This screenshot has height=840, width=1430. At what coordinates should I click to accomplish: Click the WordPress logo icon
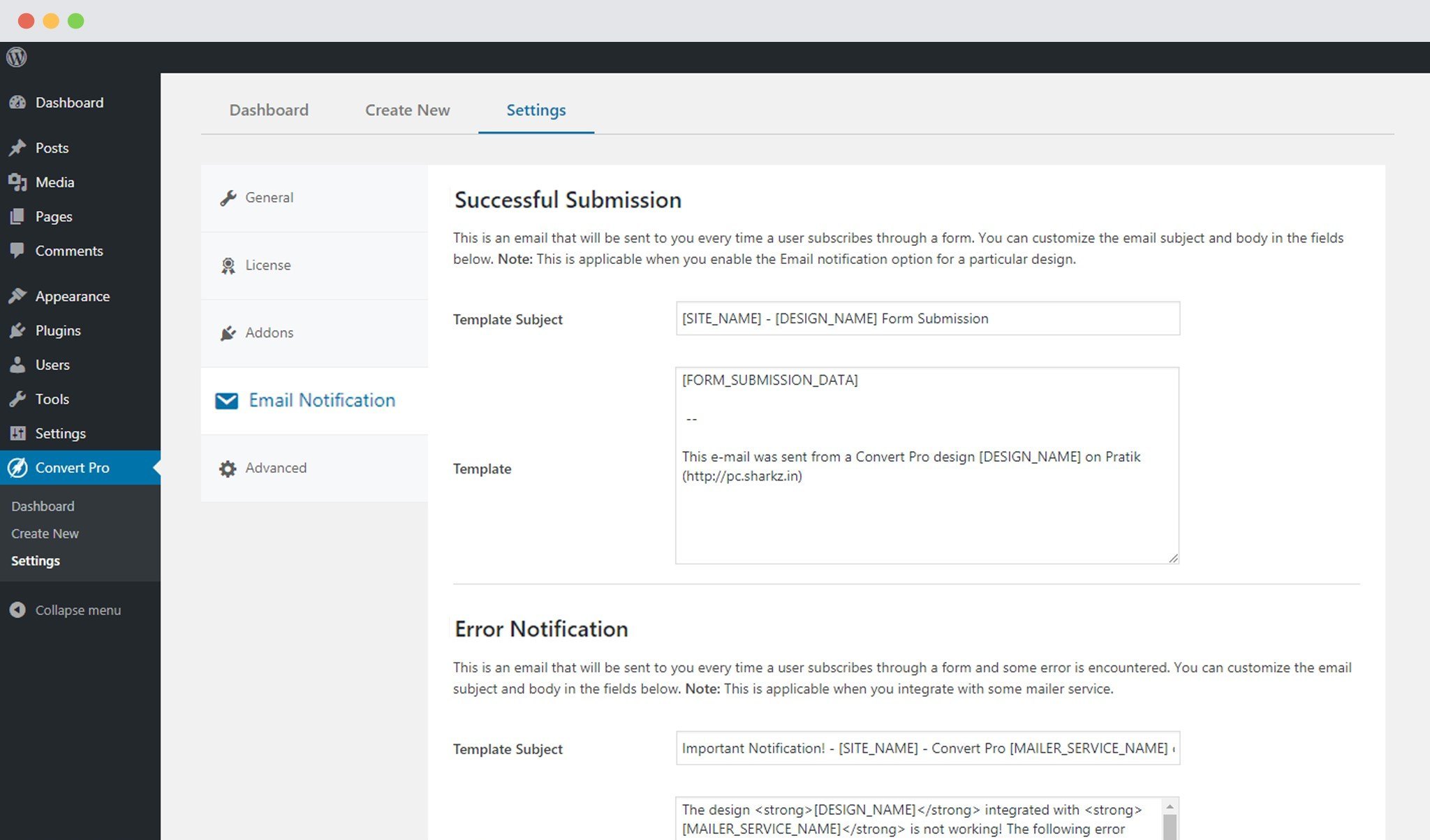tap(16, 57)
